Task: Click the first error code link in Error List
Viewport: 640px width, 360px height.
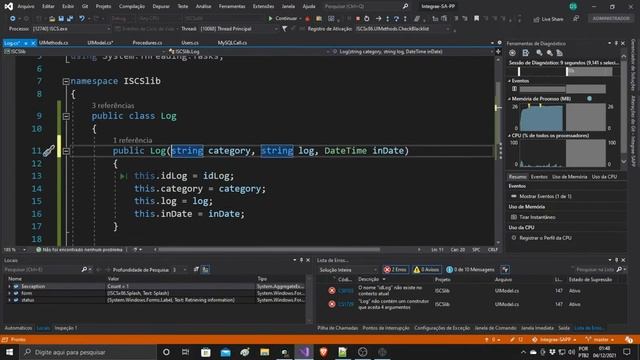Action: click(346, 291)
